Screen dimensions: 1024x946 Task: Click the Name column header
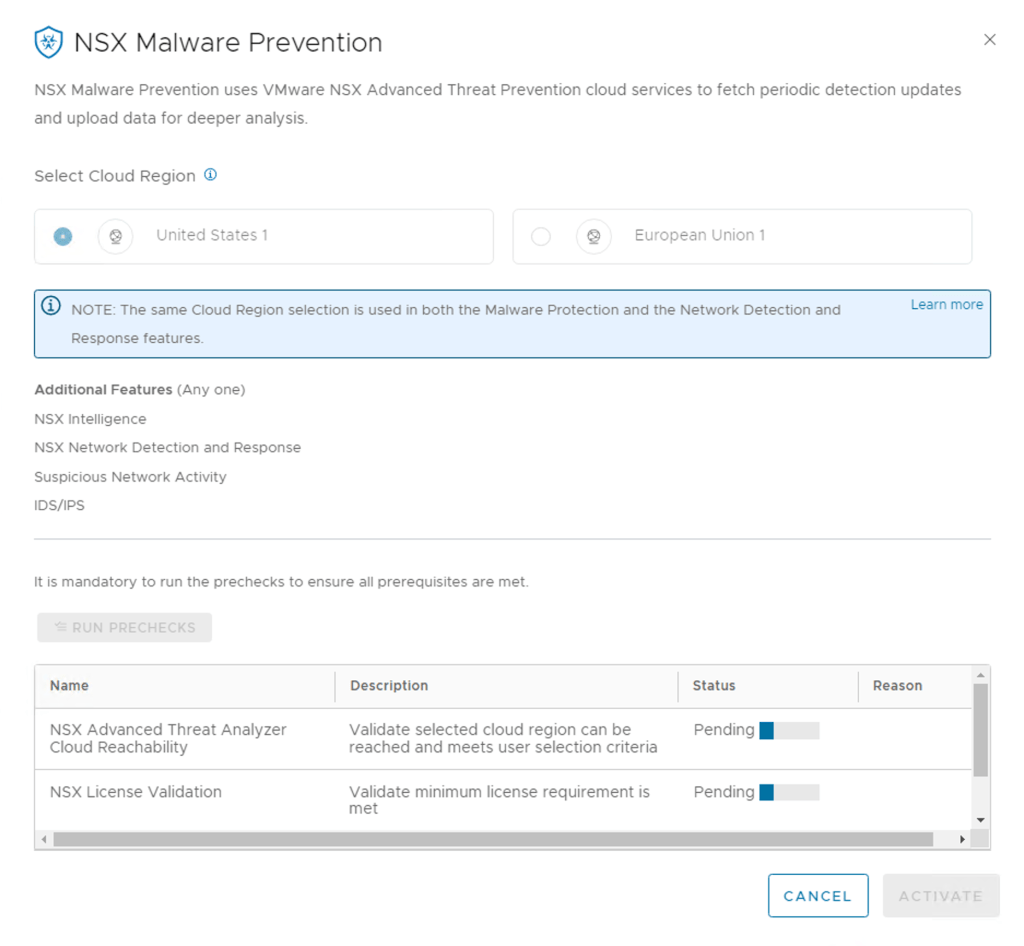click(70, 686)
